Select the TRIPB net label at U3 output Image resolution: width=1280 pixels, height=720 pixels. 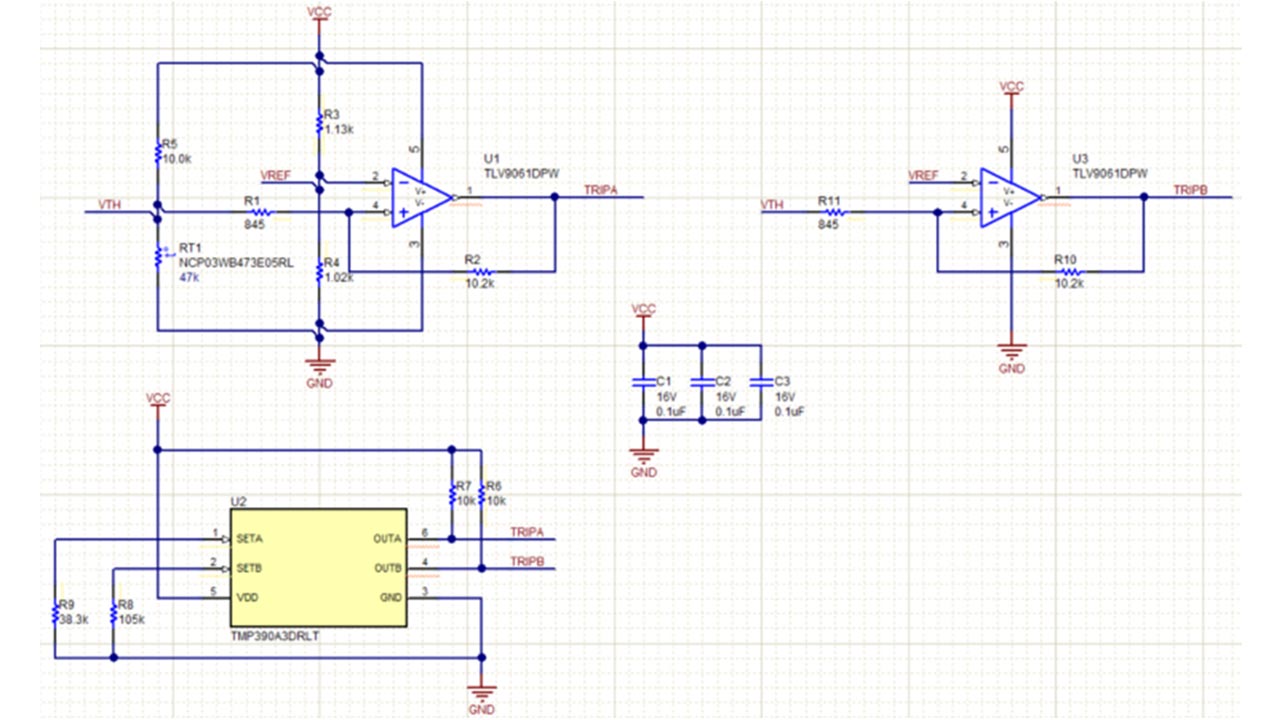click(x=1190, y=190)
